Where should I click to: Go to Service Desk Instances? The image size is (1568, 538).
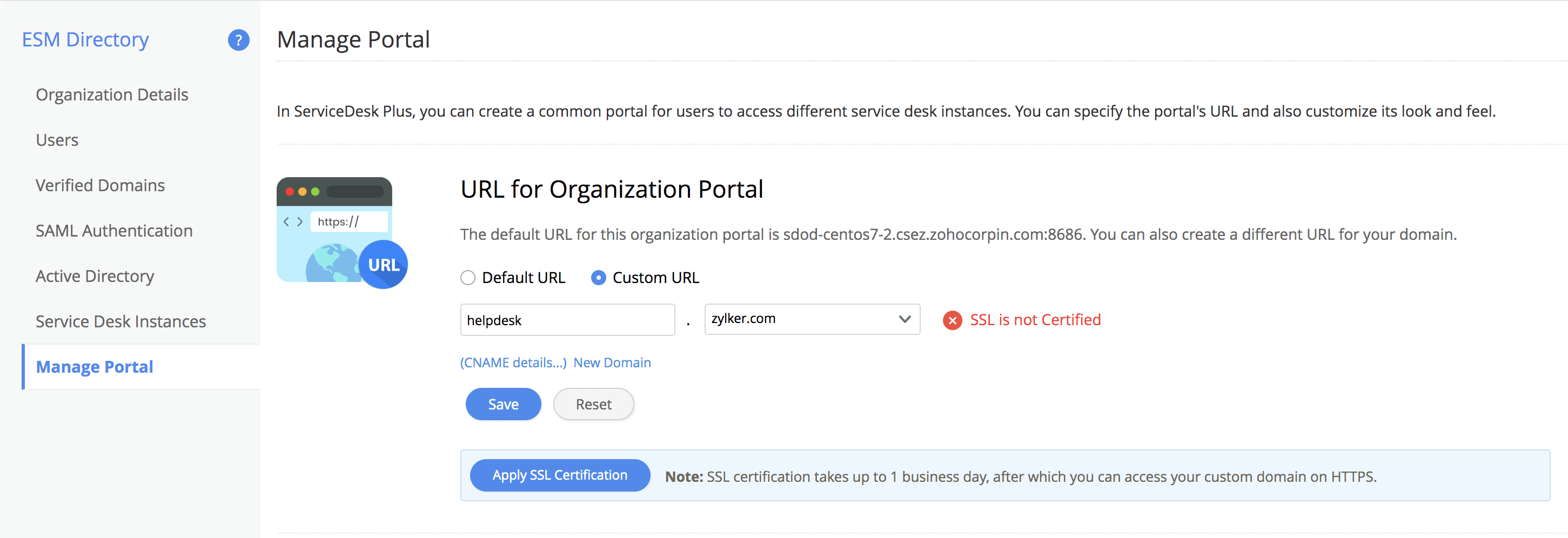click(120, 321)
